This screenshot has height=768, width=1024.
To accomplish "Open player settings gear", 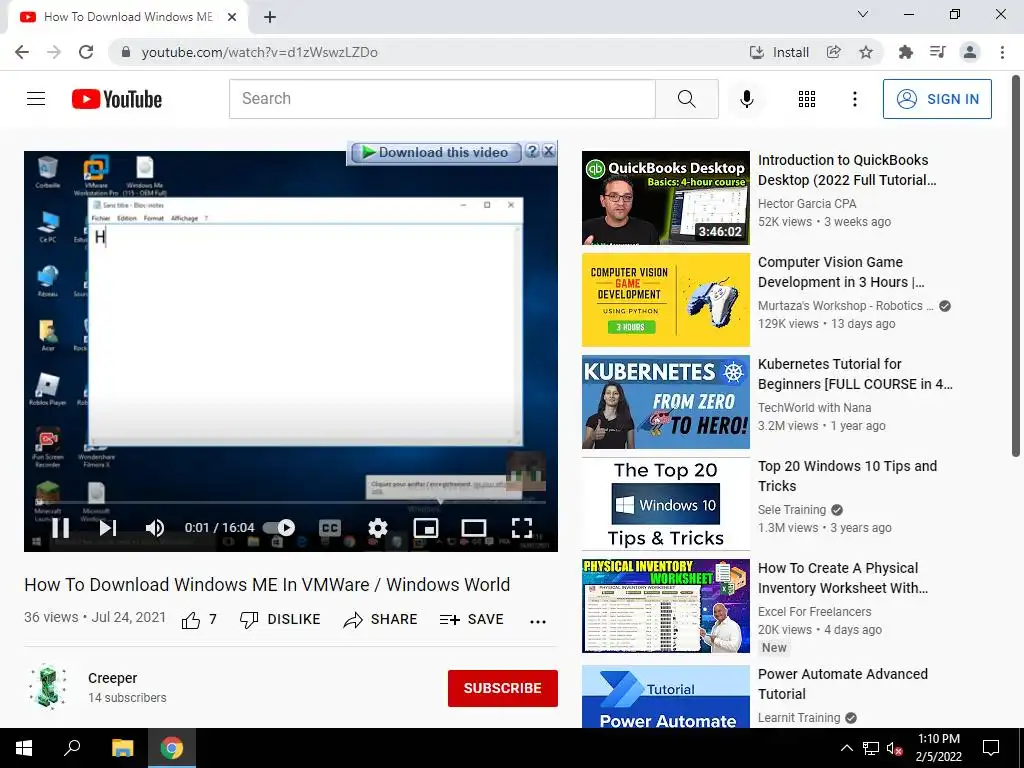I will (x=377, y=527).
